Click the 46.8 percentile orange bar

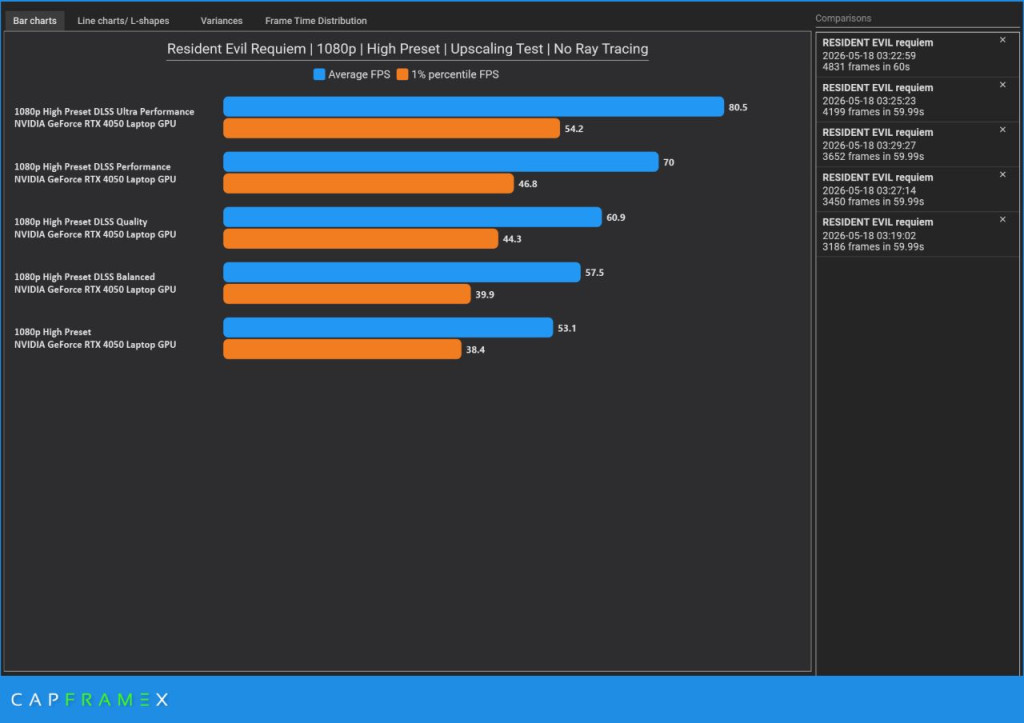(x=368, y=184)
